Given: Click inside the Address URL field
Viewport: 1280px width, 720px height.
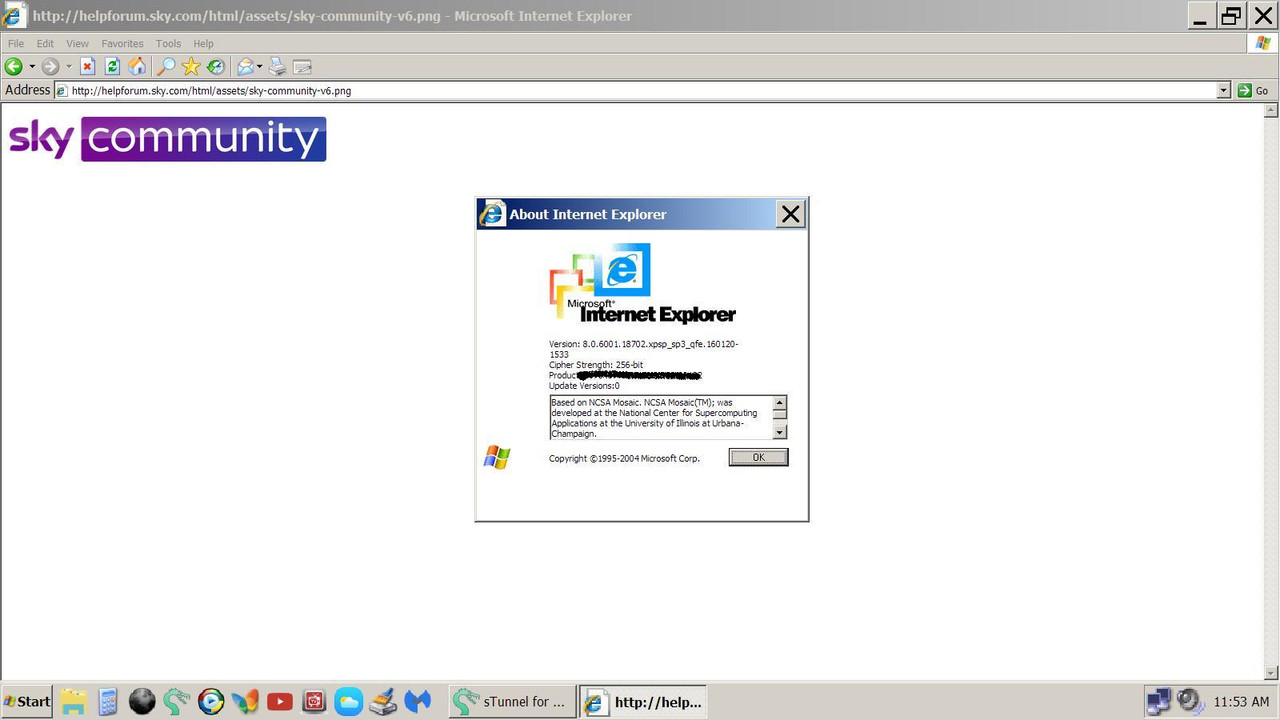Looking at the screenshot, I should point(640,90).
